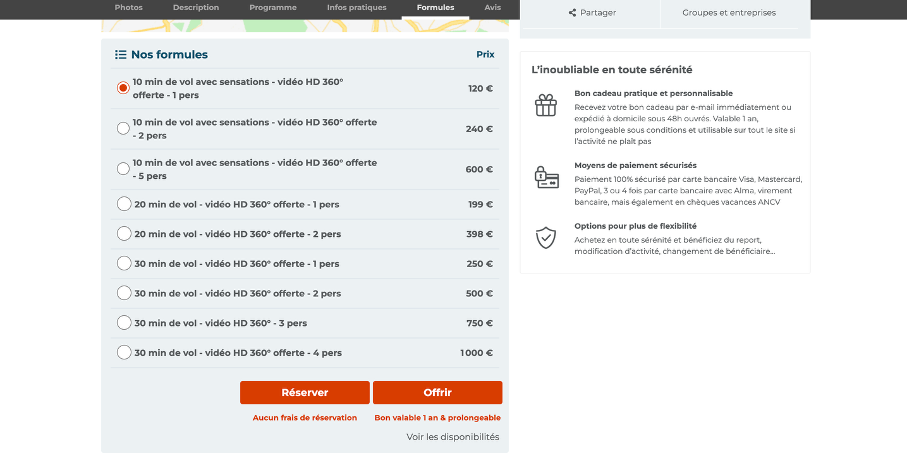Screen dimensions: 908x458
Task: Open Groupes et entreprises
Action: tap(729, 13)
